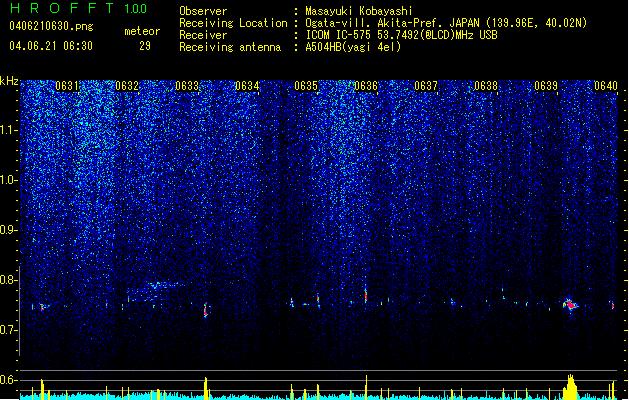Click the meteor echo just past 0633
Image resolution: width=629 pixels, height=400 pixels.
pyautogui.click(x=206, y=310)
